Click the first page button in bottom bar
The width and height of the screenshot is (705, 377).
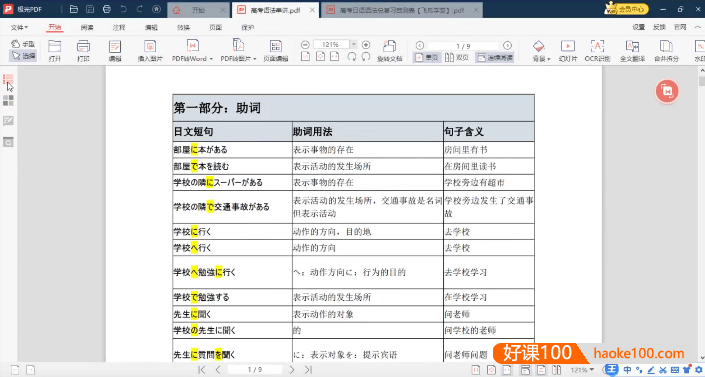click(x=201, y=370)
